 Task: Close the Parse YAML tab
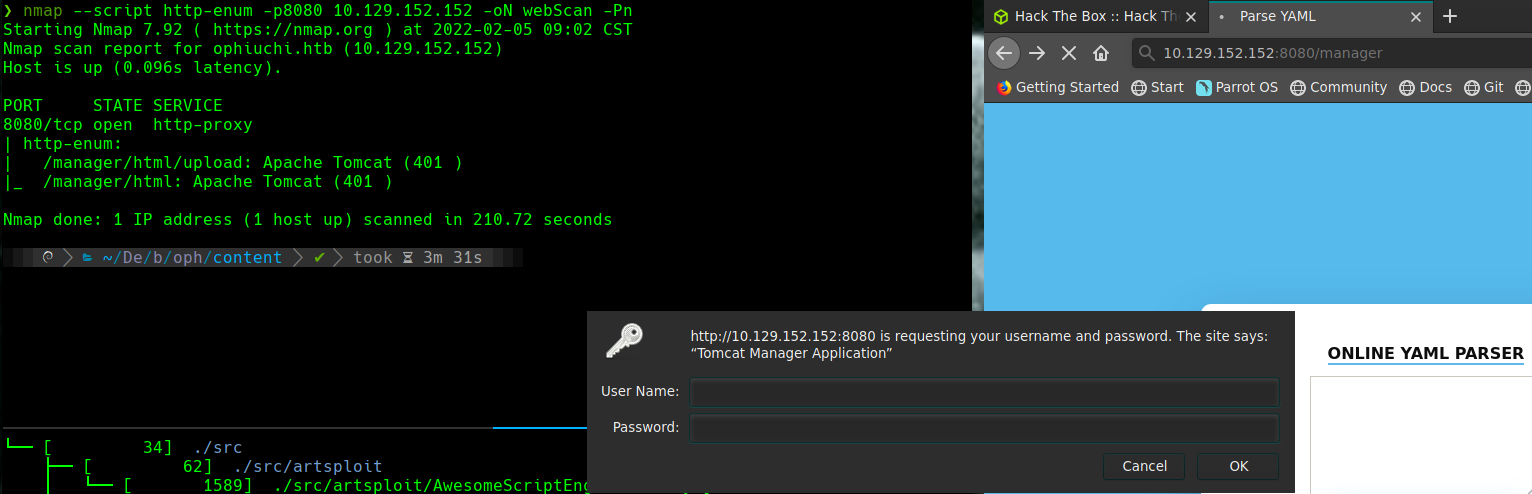[x=1414, y=16]
